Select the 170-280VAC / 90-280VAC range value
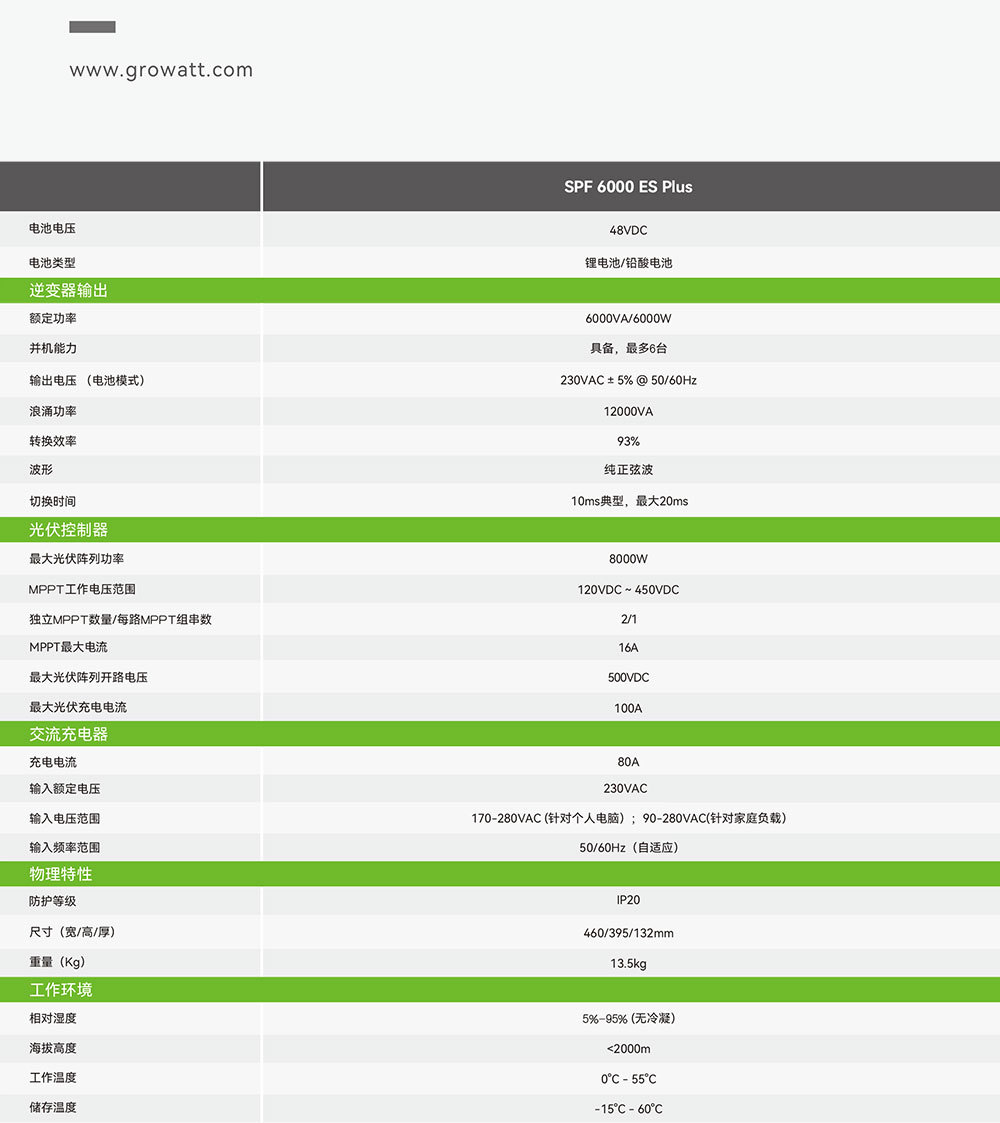The image size is (1000, 1123). coord(628,819)
